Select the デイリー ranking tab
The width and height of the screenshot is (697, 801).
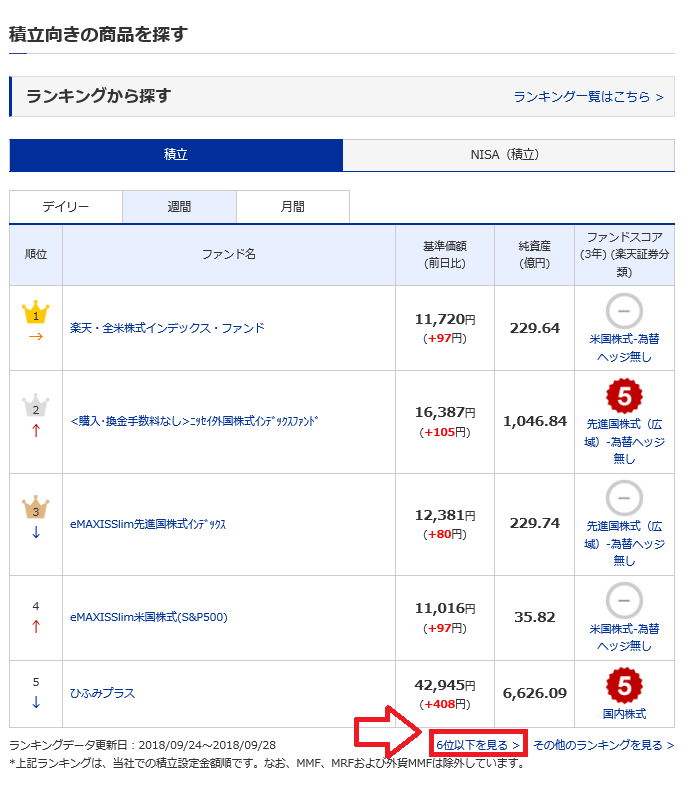point(66,207)
